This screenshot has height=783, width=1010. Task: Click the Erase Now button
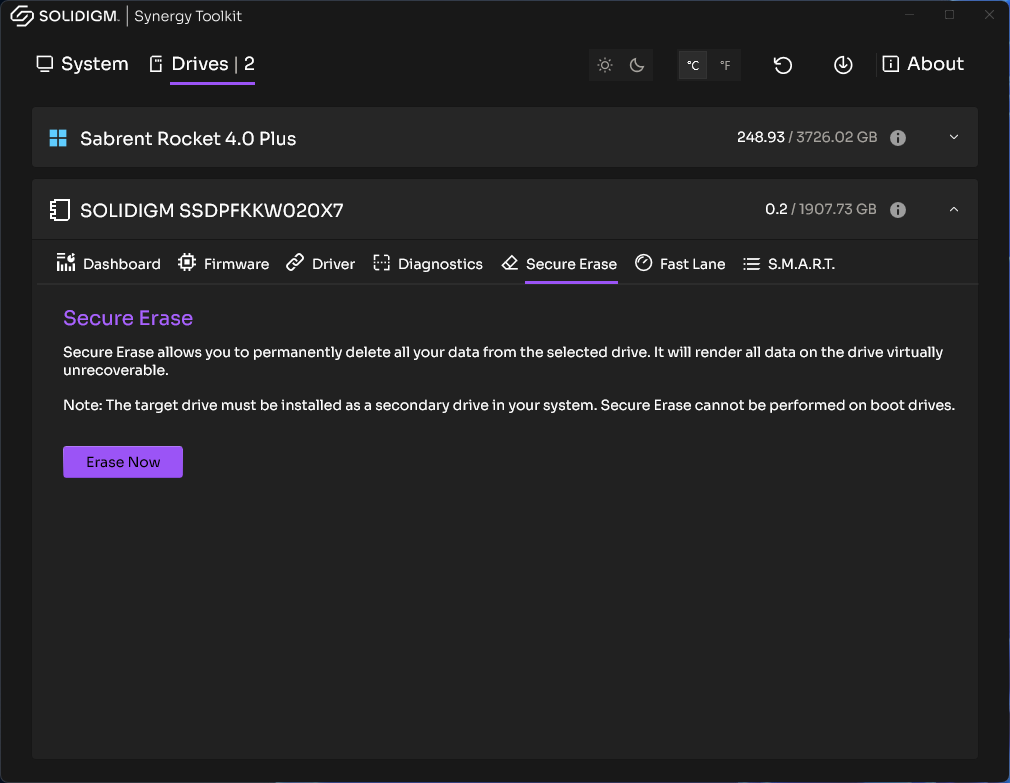(x=123, y=462)
